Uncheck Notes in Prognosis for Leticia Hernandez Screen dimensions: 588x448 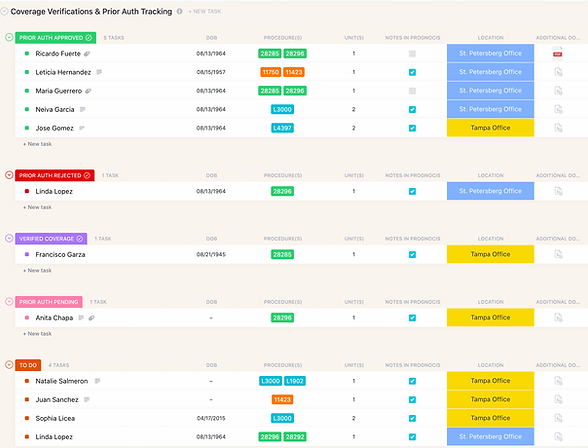(x=412, y=72)
